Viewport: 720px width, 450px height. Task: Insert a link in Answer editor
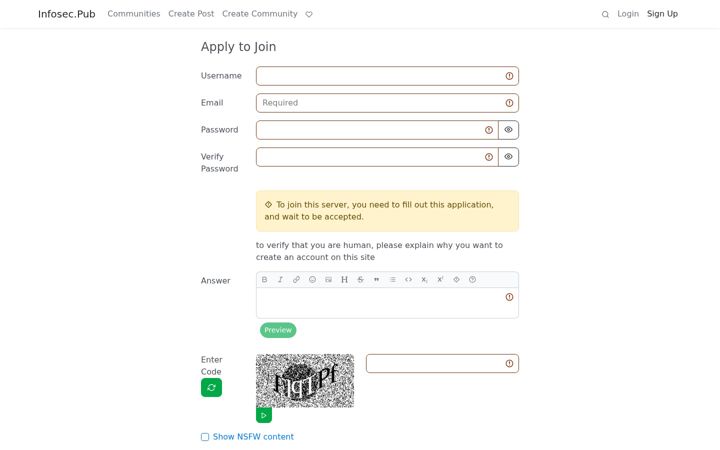297,280
